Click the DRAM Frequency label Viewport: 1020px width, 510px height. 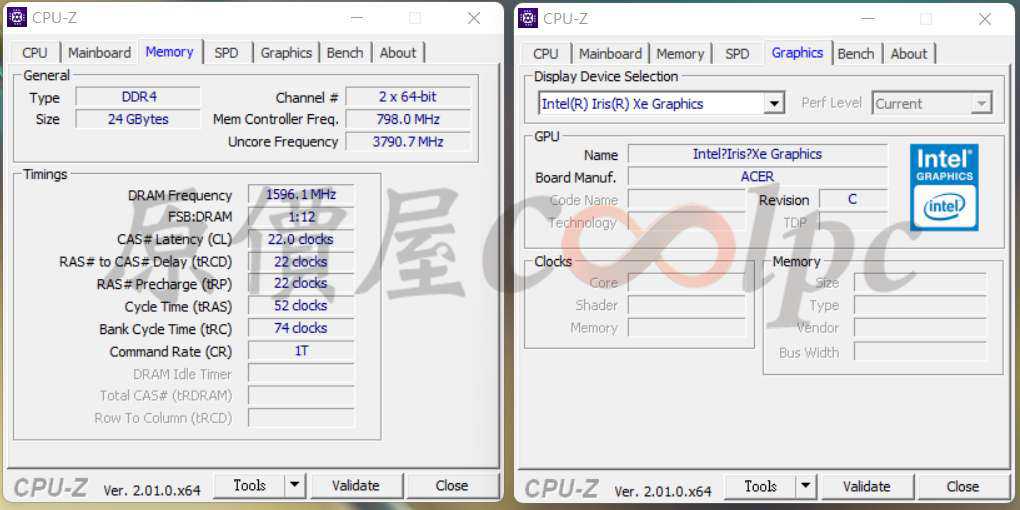click(x=180, y=195)
